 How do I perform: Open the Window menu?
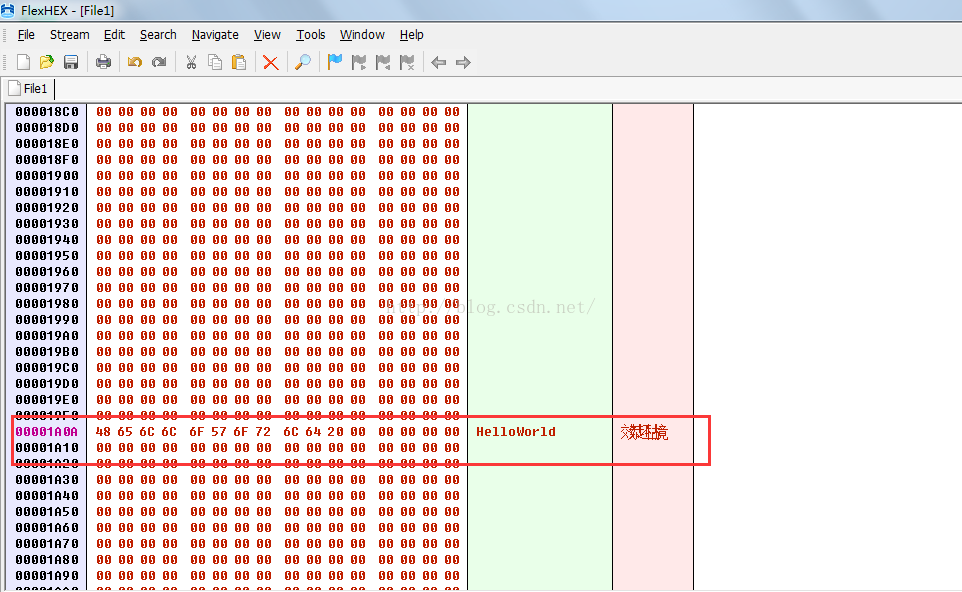pyautogui.click(x=363, y=35)
